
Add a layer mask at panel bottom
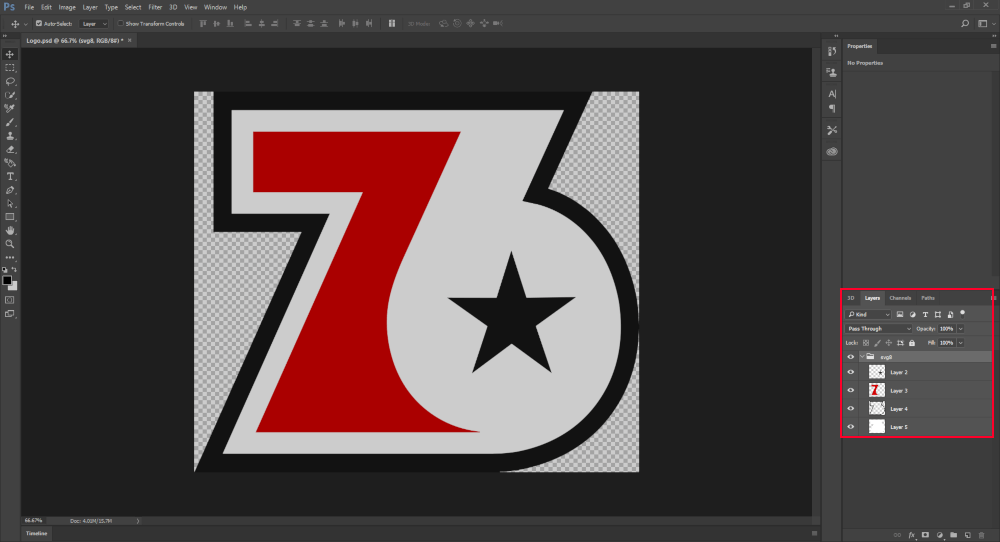point(925,535)
